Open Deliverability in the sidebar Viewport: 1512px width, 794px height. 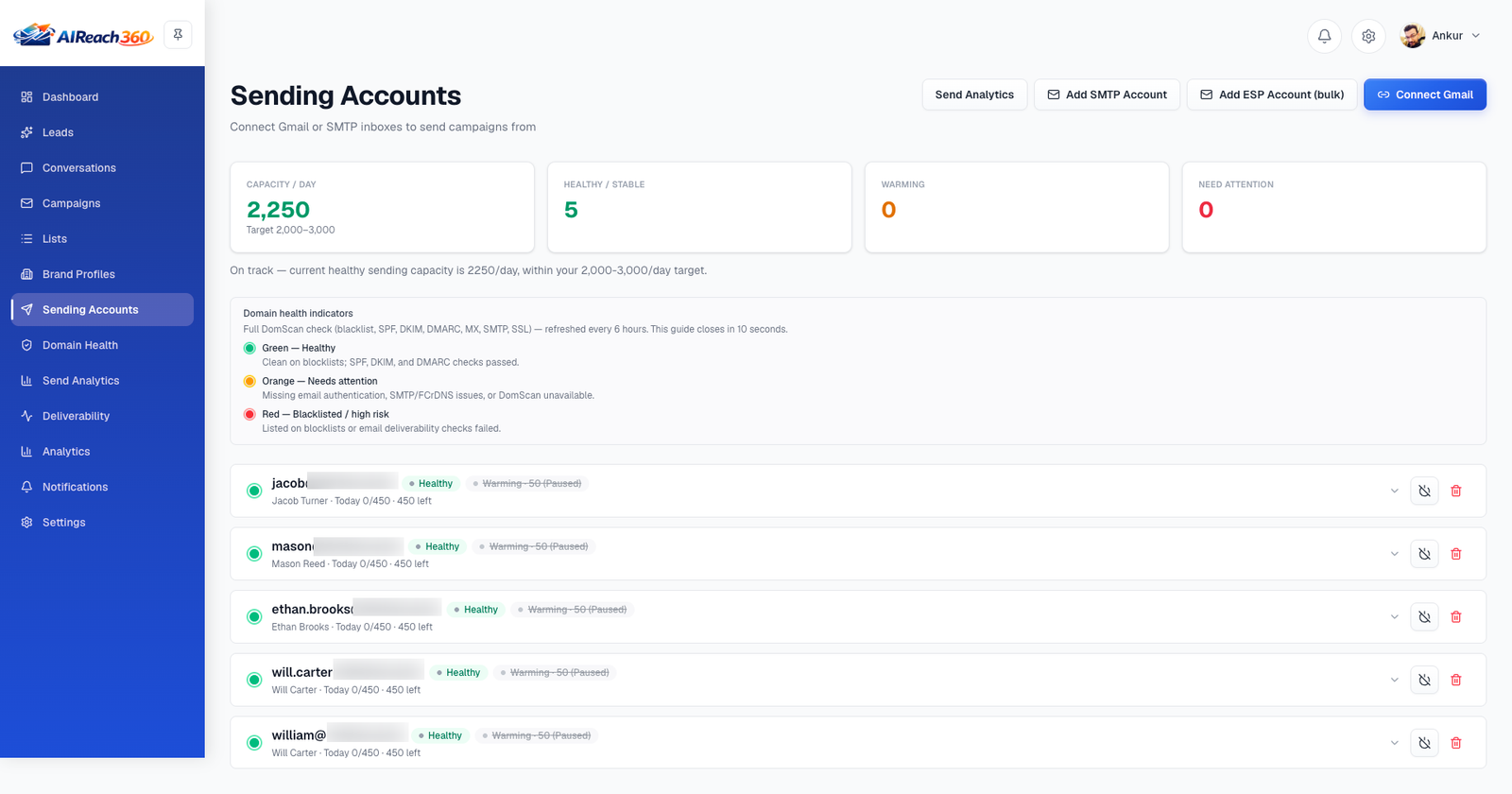(102, 416)
